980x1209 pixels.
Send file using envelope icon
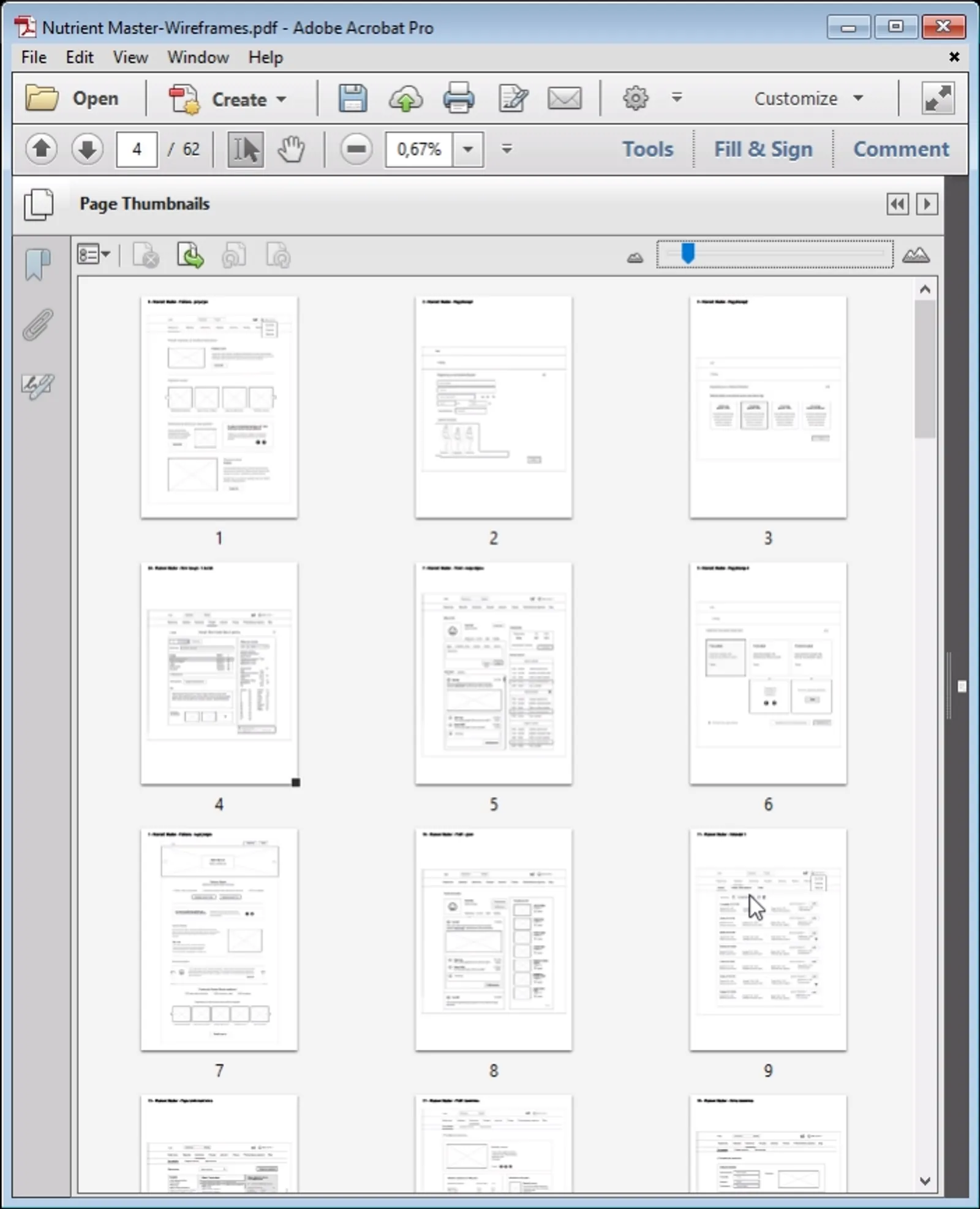[564, 98]
